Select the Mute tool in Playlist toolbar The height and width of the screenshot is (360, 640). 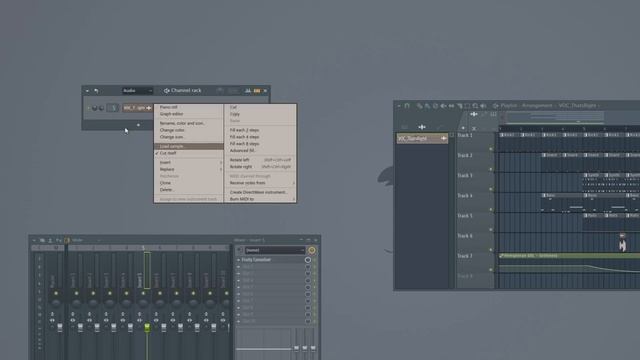[443, 106]
